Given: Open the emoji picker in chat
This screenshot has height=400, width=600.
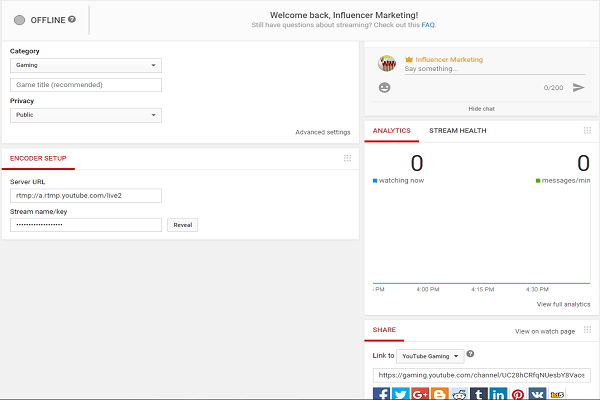Looking at the screenshot, I should (384, 88).
